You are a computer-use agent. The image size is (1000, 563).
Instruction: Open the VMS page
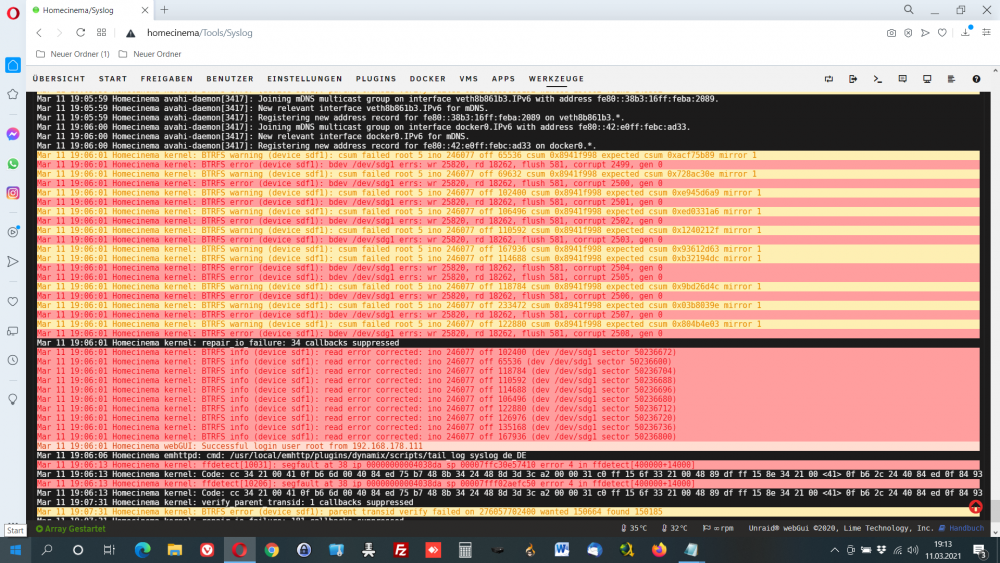coord(469,79)
